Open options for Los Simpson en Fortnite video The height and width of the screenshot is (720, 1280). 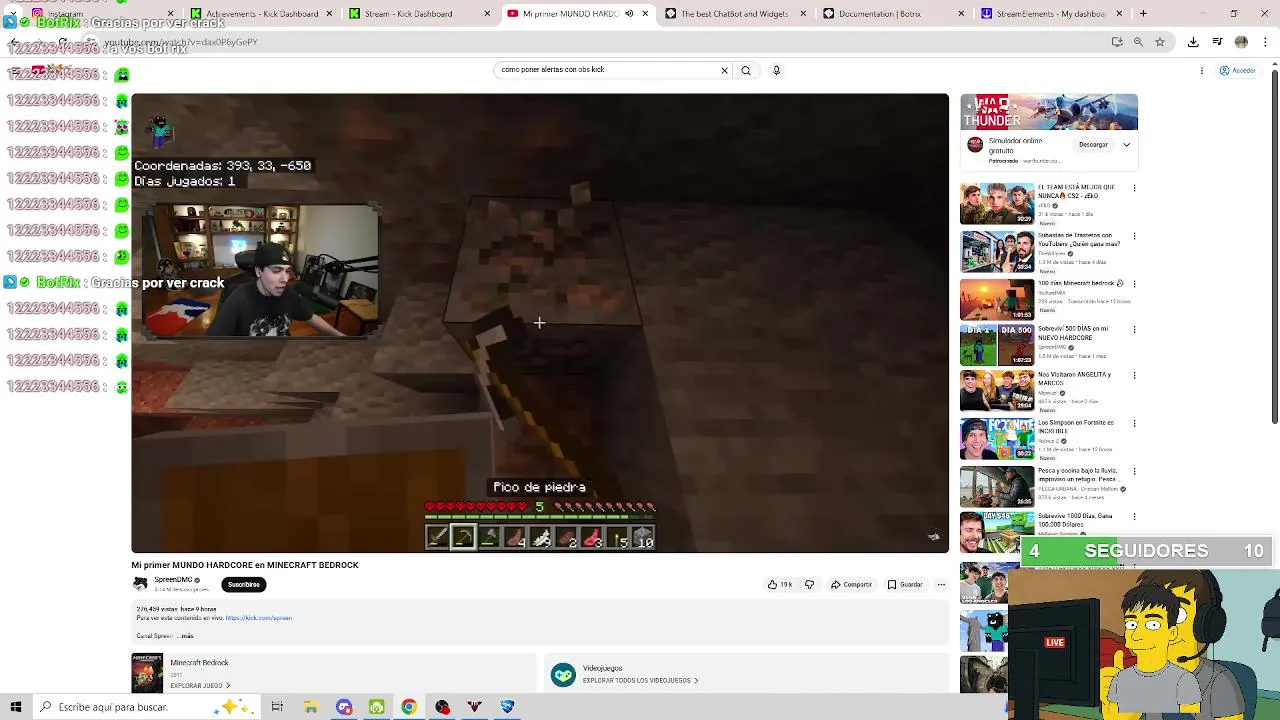coord(1134,423)
